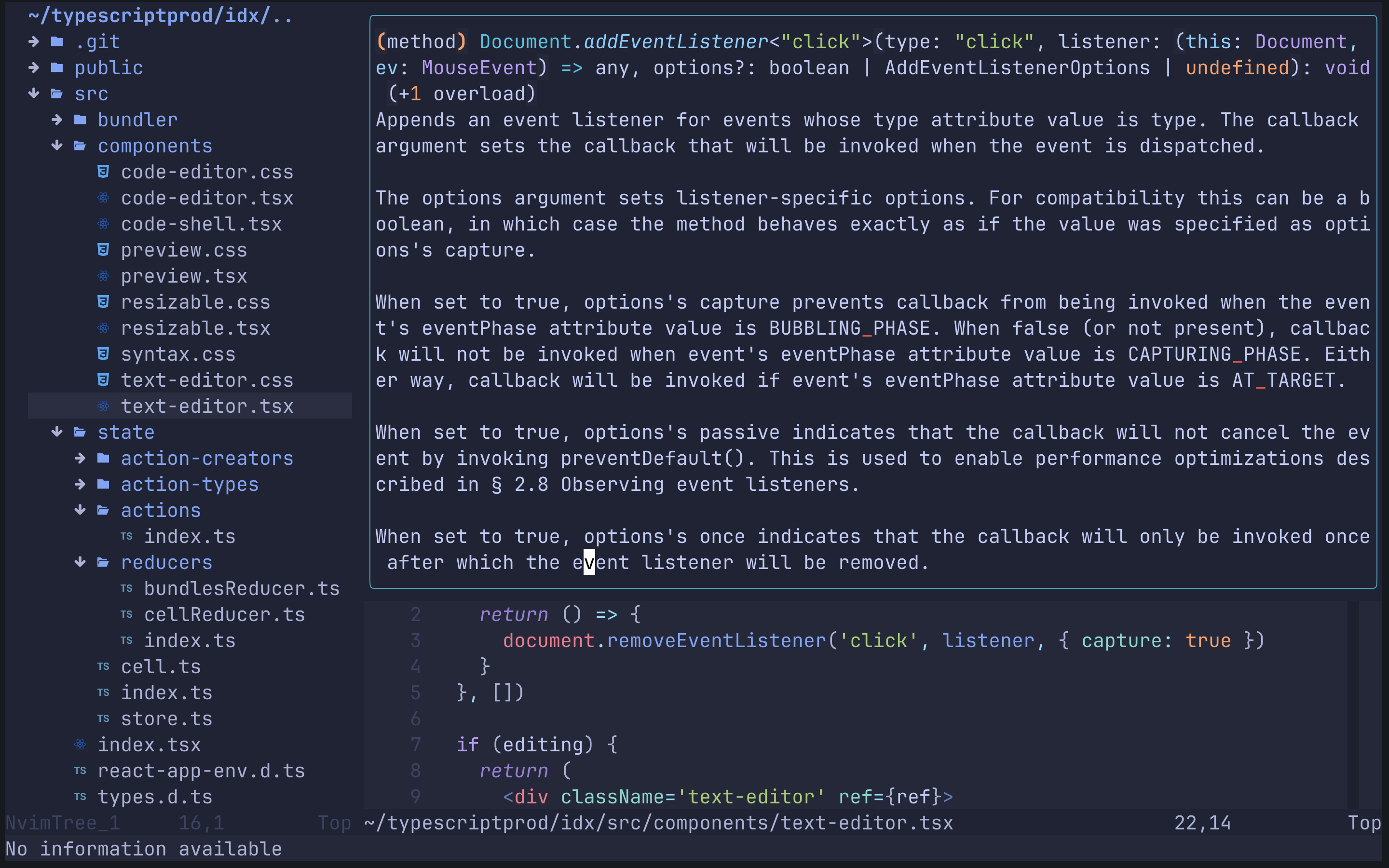Click the React icon beside index.tsx
Image resolution: width=1389 pixels, height=868 pixels.
(80, 745)
